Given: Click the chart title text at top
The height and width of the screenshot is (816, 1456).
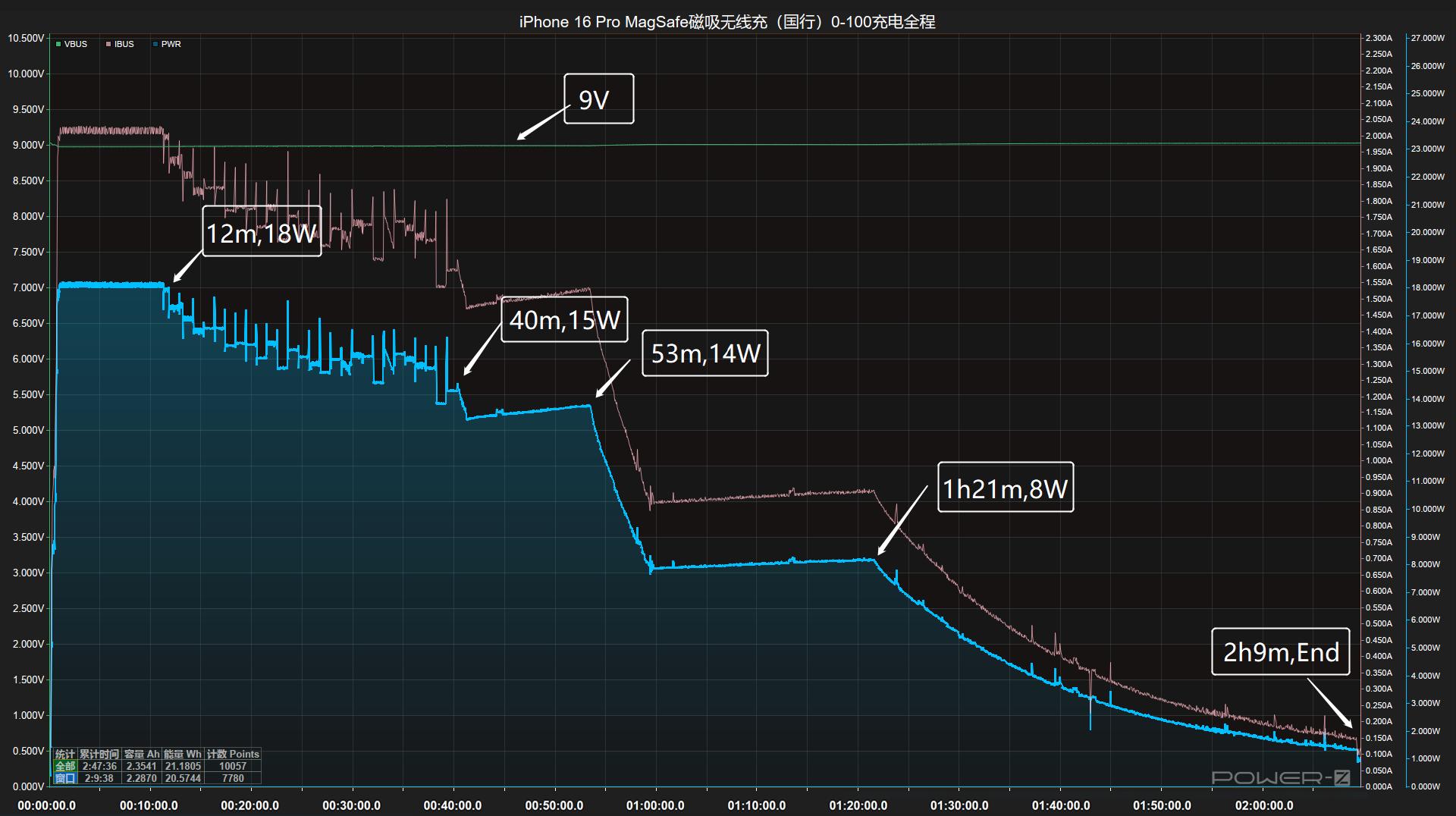Looking at the screenshot, I should tap(727, 22).
